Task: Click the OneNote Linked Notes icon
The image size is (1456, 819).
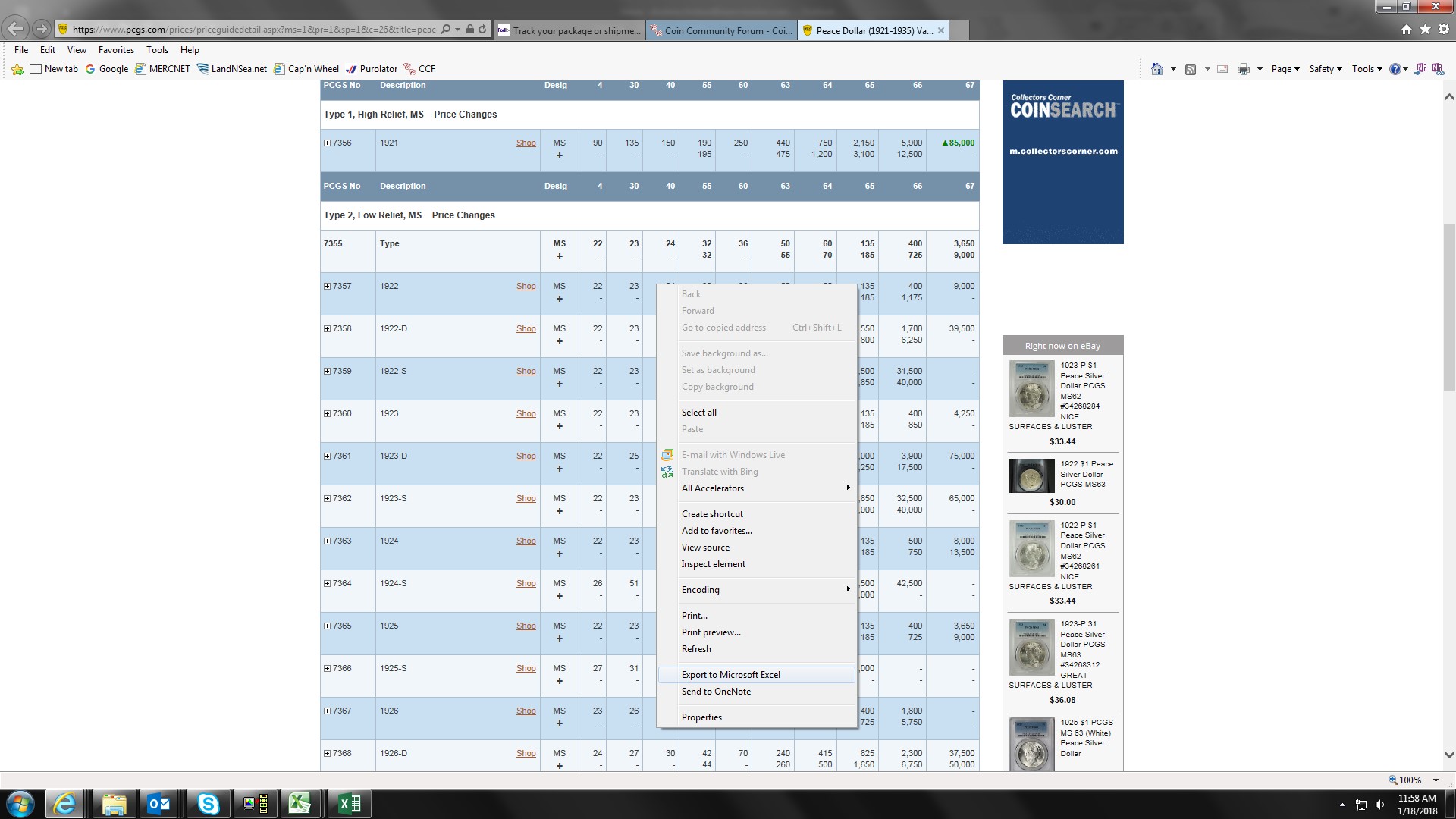Action: click(x=1437, y=69)
